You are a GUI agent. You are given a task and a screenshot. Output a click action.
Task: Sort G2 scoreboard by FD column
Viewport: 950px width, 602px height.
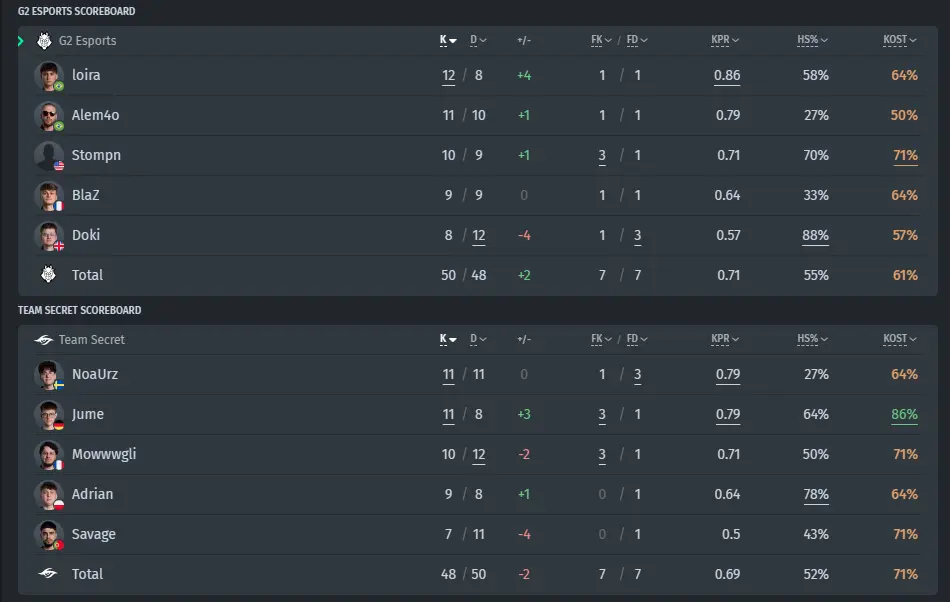[x=637, y=40]
